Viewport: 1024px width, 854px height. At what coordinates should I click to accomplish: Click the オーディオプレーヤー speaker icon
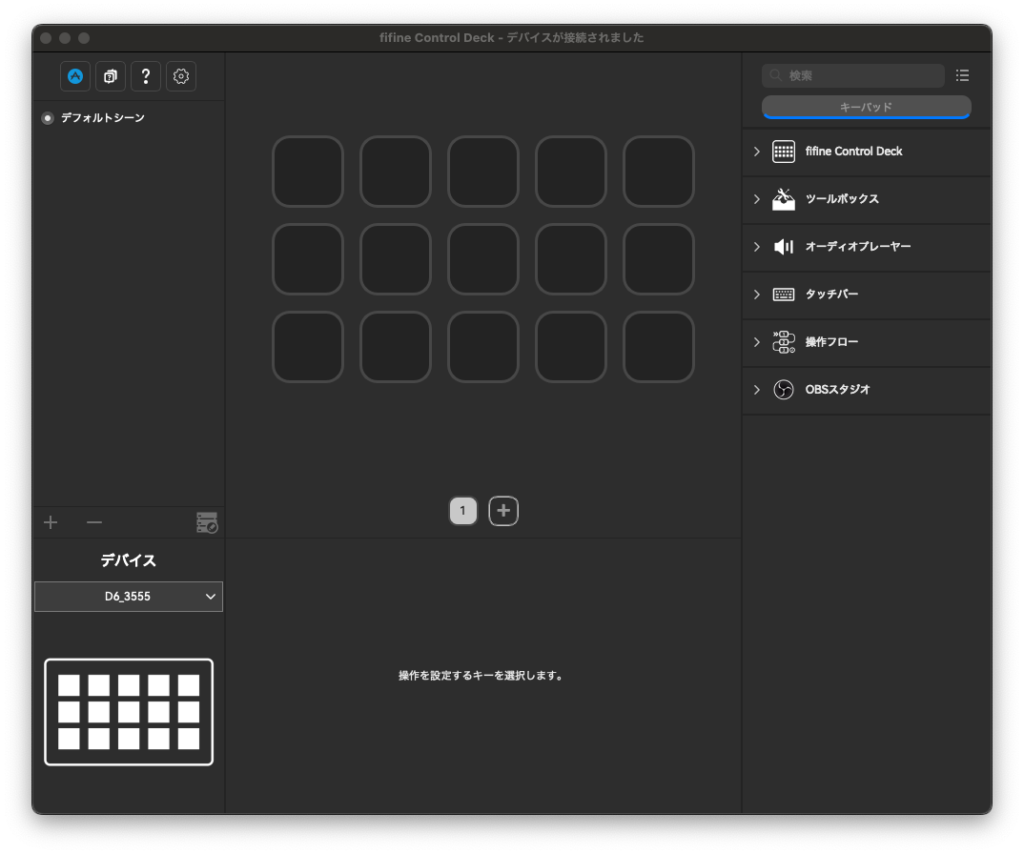[783, 247]
